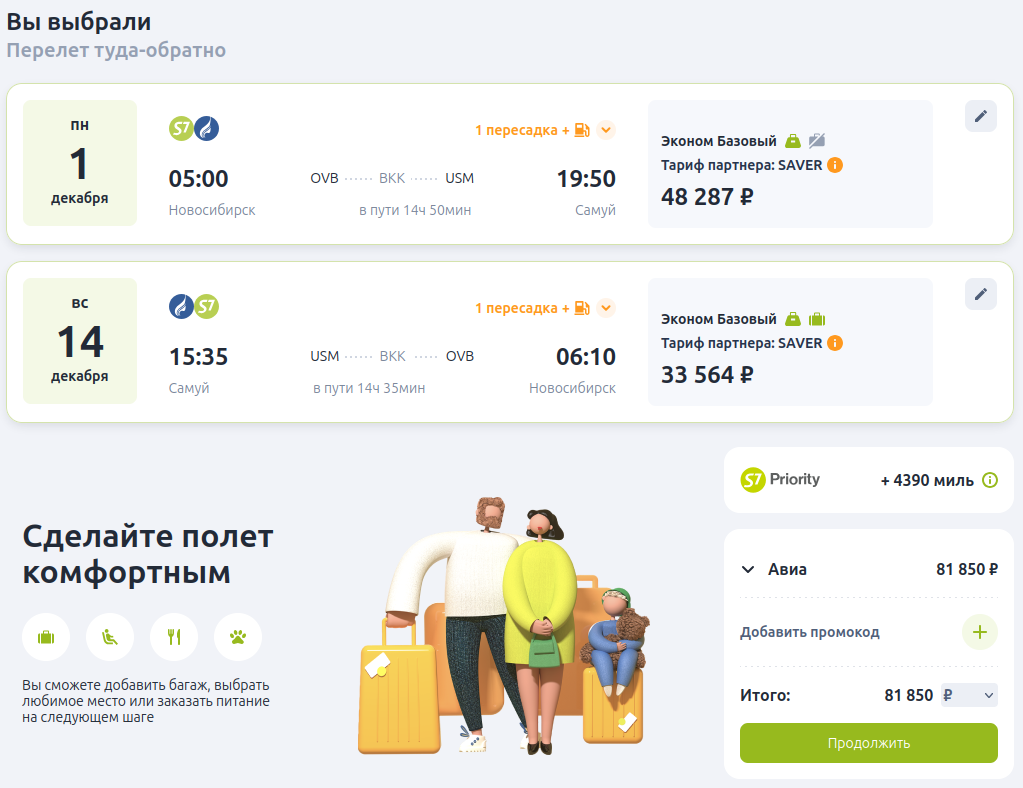Click the outbound 1 пересадка label
The height and width of the screenshot is (788, 1023).
522,130
